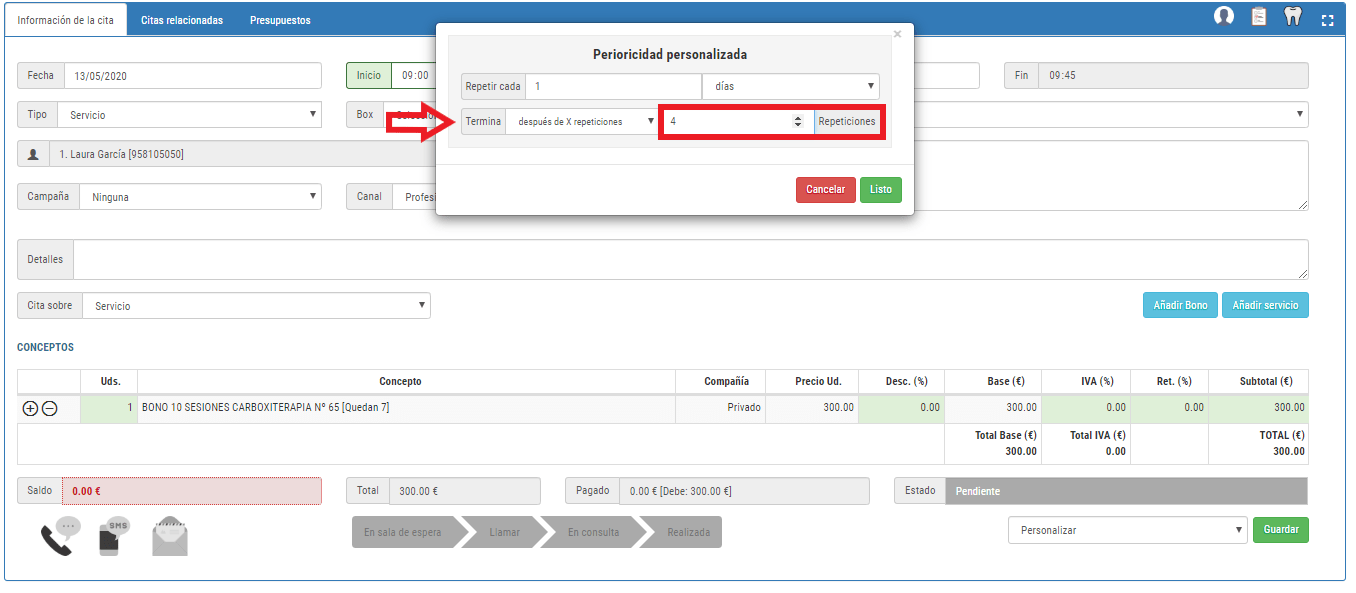This screenshot has width=1356, height=593.
Task: Open the patient profile icon
Action: pyautogui.click(x=1224, y=17)
